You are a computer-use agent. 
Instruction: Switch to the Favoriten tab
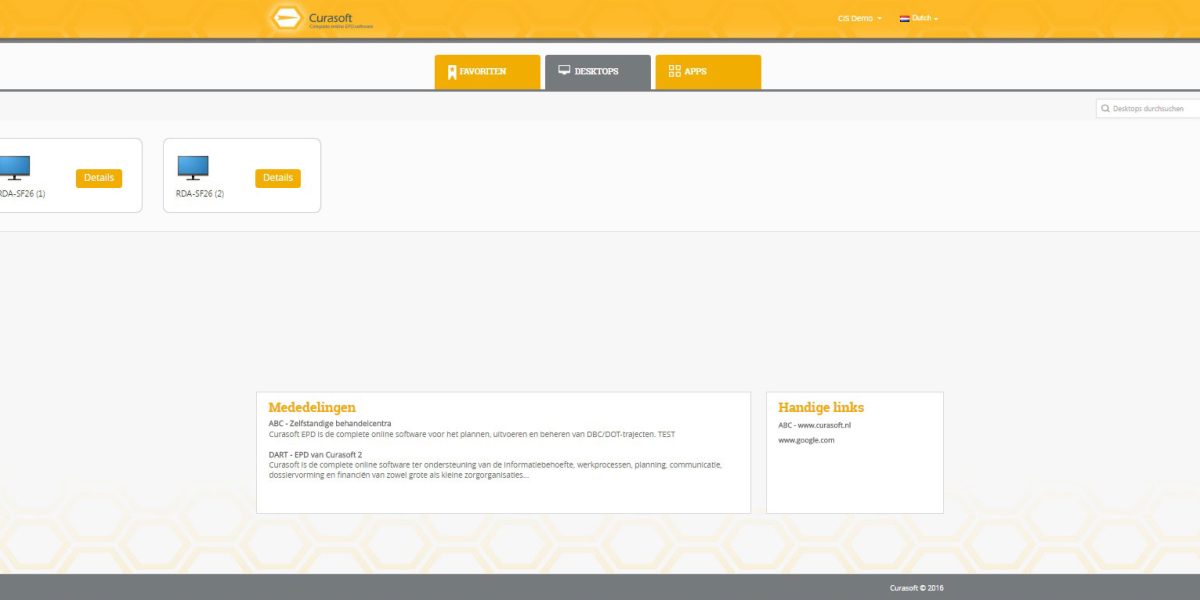486,70
